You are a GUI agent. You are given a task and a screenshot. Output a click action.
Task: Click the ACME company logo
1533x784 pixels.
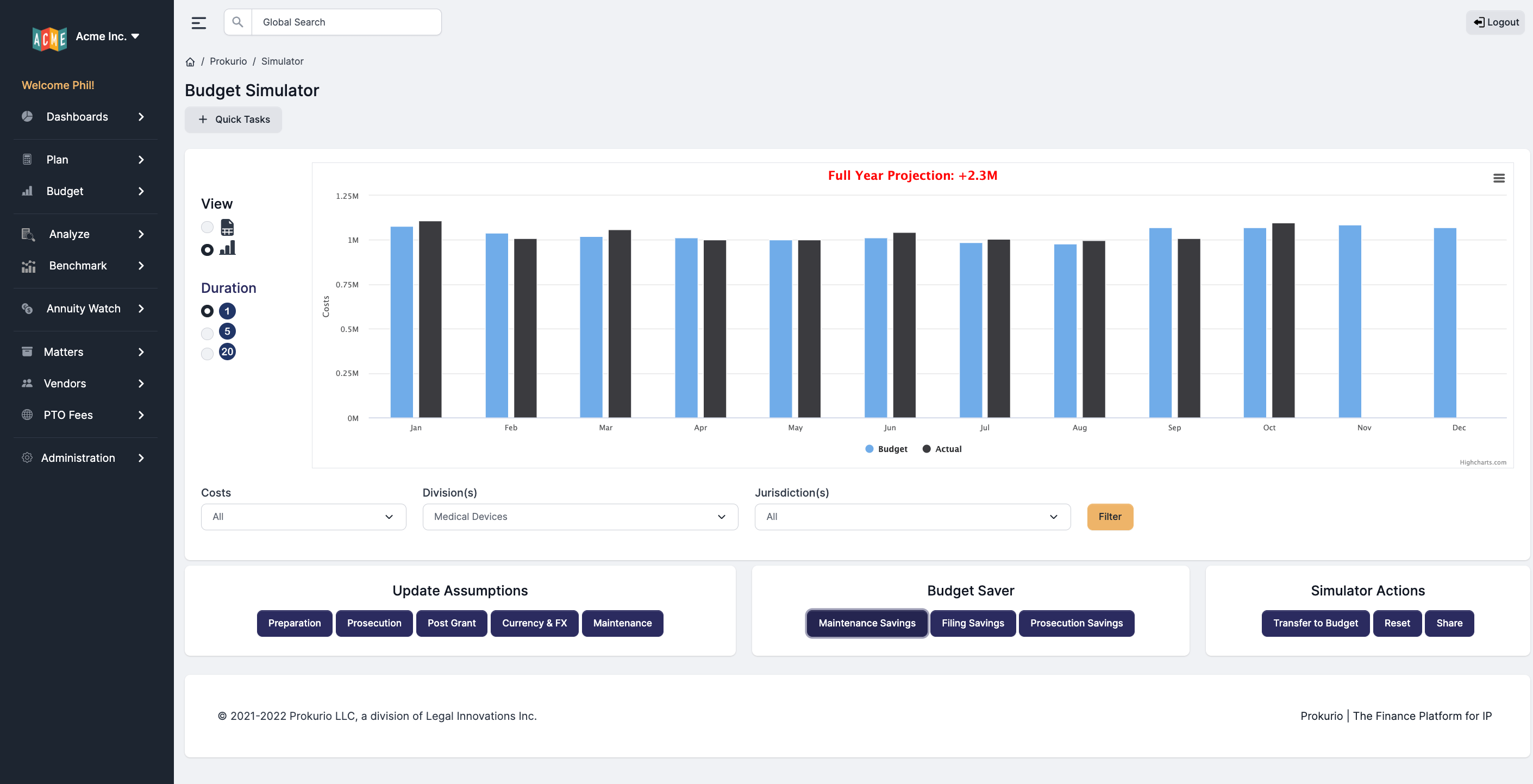tap(49, 38)
